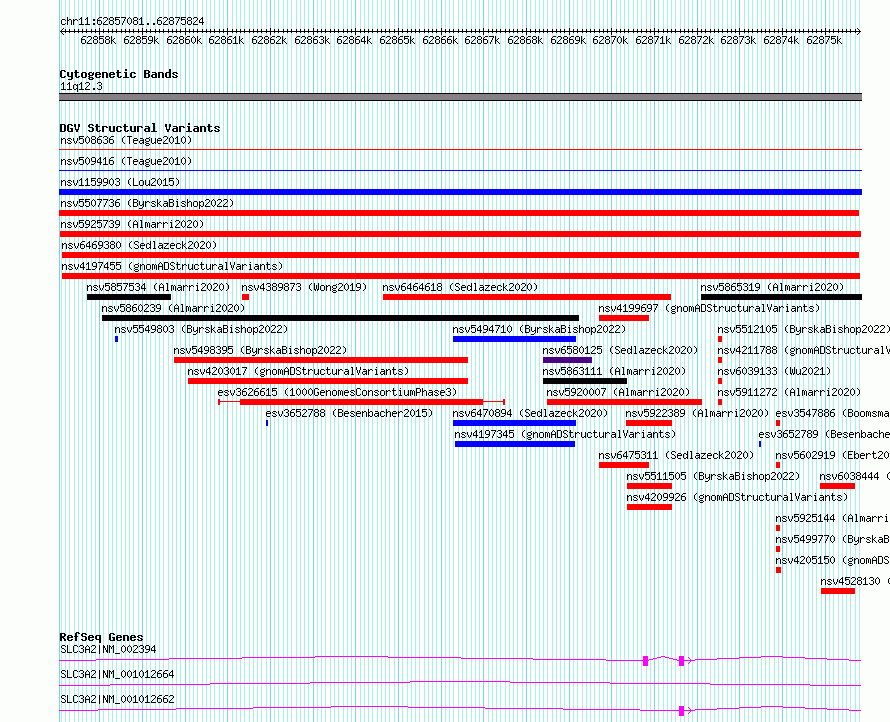
Task: Select esv3626615 1000Genomes variant bar
Action: coord(362,402)
